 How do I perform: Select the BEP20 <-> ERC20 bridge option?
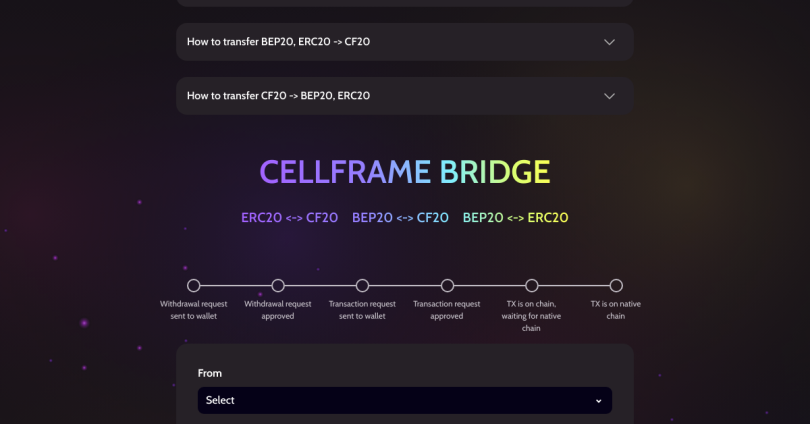click(x=515, y=217)
